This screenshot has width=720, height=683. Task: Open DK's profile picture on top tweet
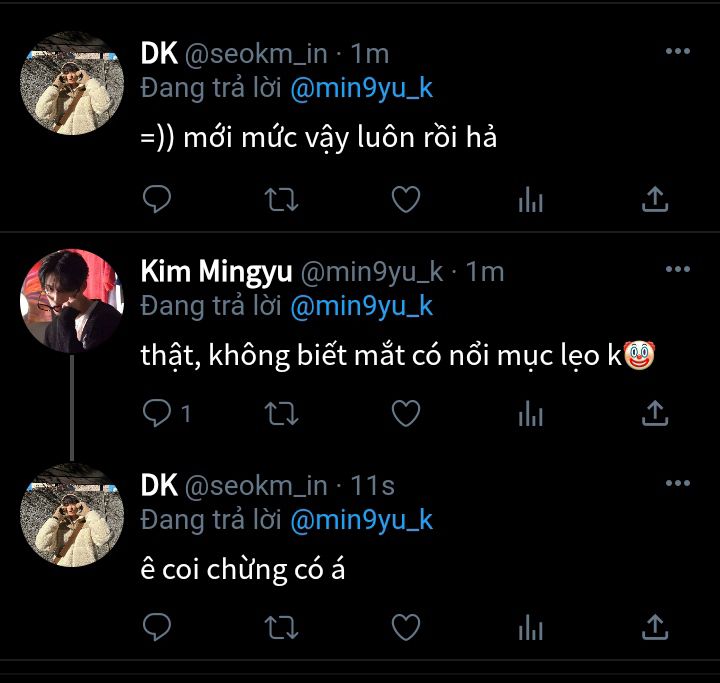pyautogui.click(x=72, y=83)
